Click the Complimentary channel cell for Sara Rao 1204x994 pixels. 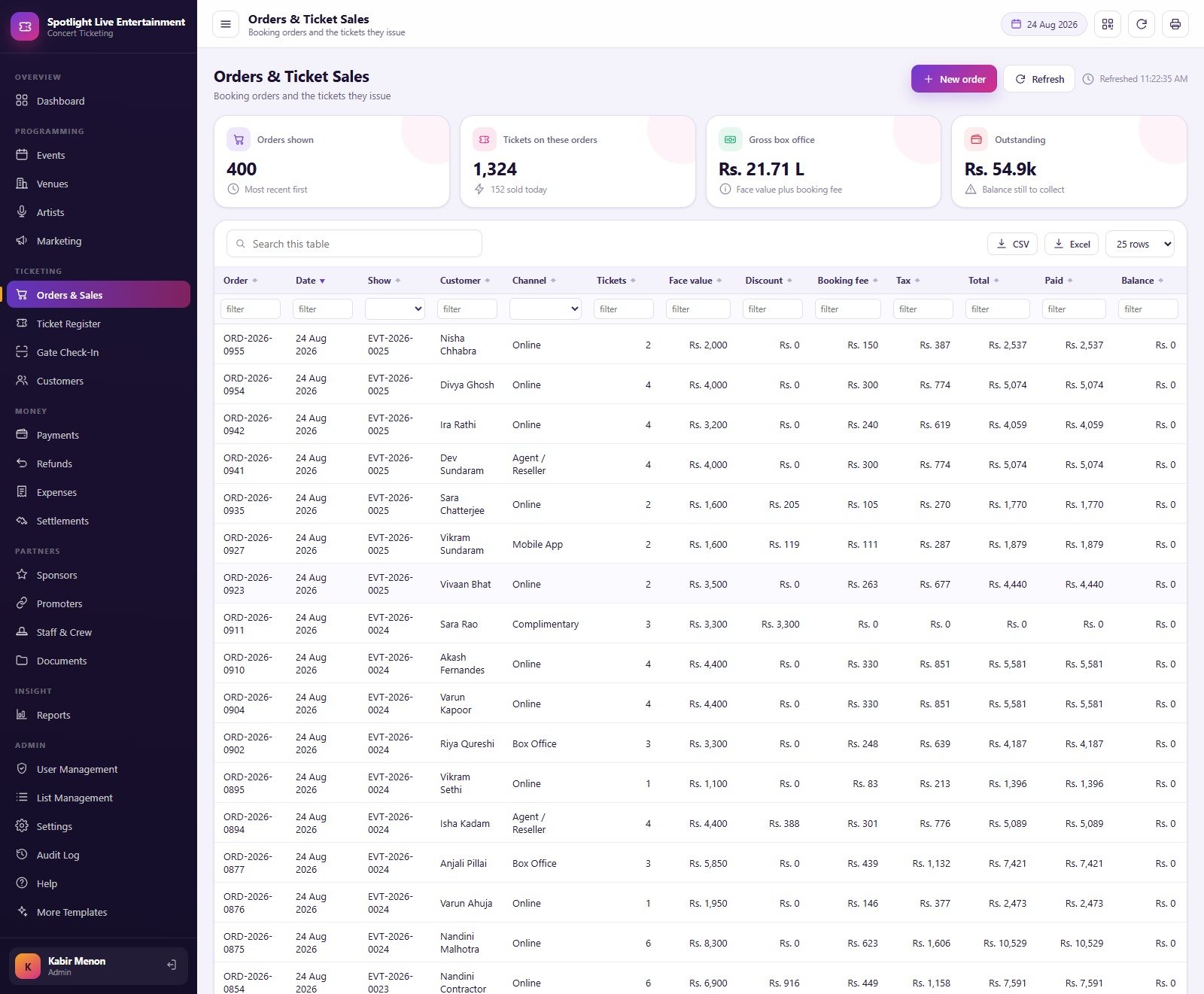point(546,624)
